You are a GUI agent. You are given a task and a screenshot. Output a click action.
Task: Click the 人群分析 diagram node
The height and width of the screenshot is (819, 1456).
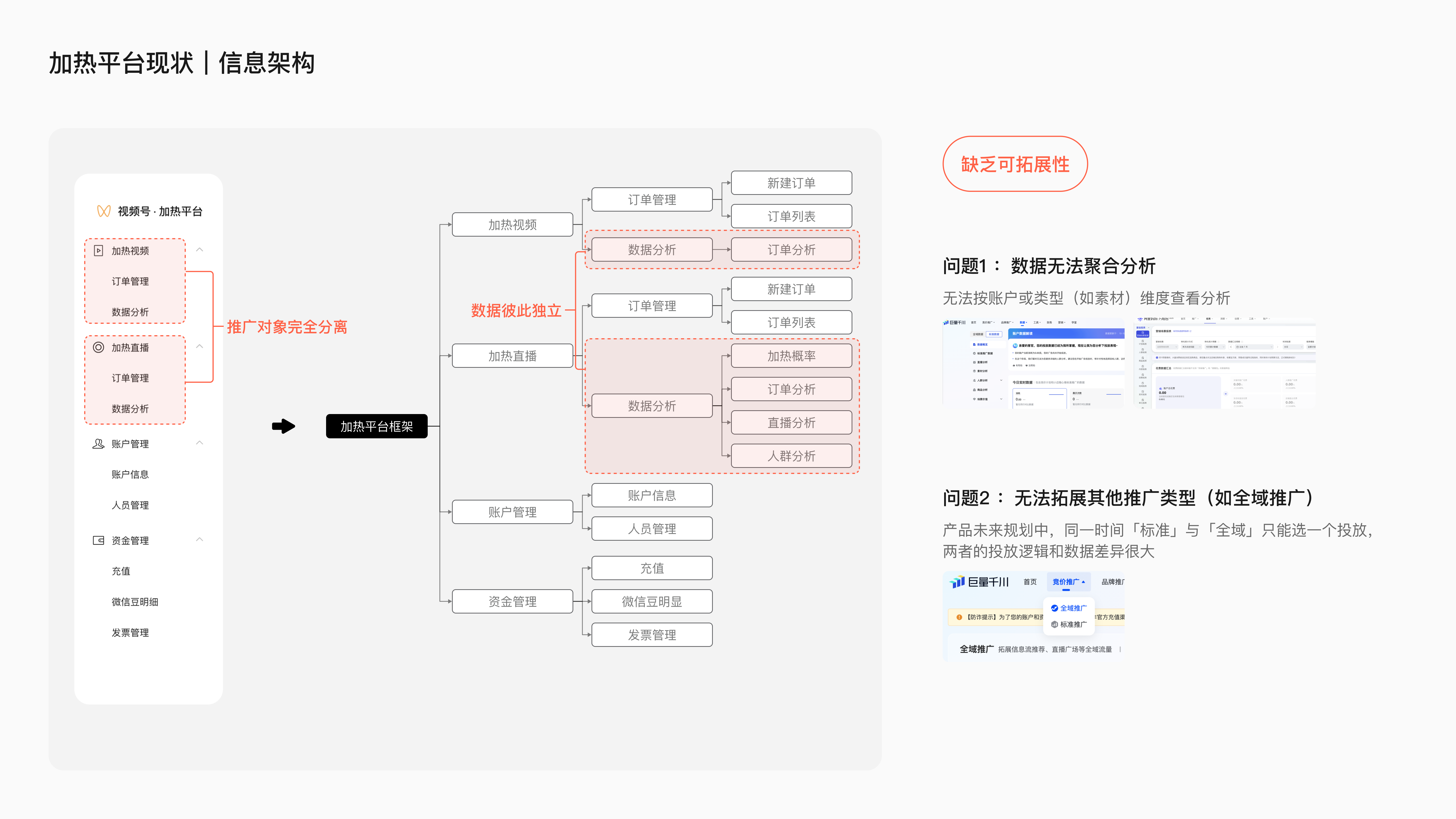click(x=791, y=456)
